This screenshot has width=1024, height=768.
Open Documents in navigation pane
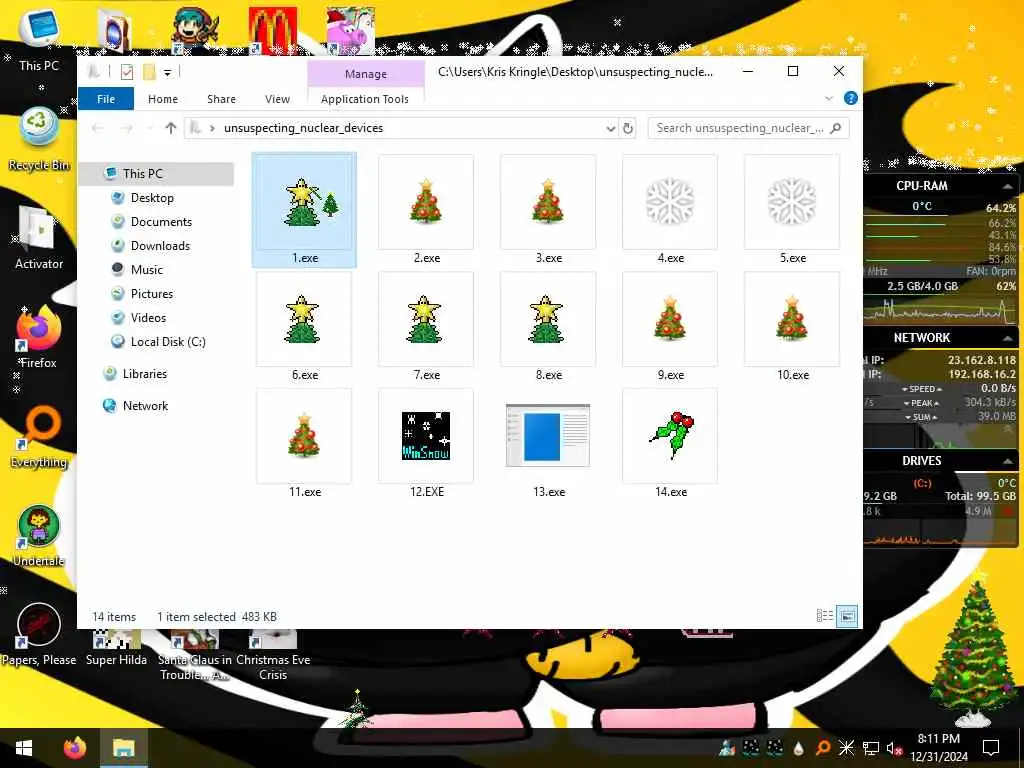coord(161,222)
